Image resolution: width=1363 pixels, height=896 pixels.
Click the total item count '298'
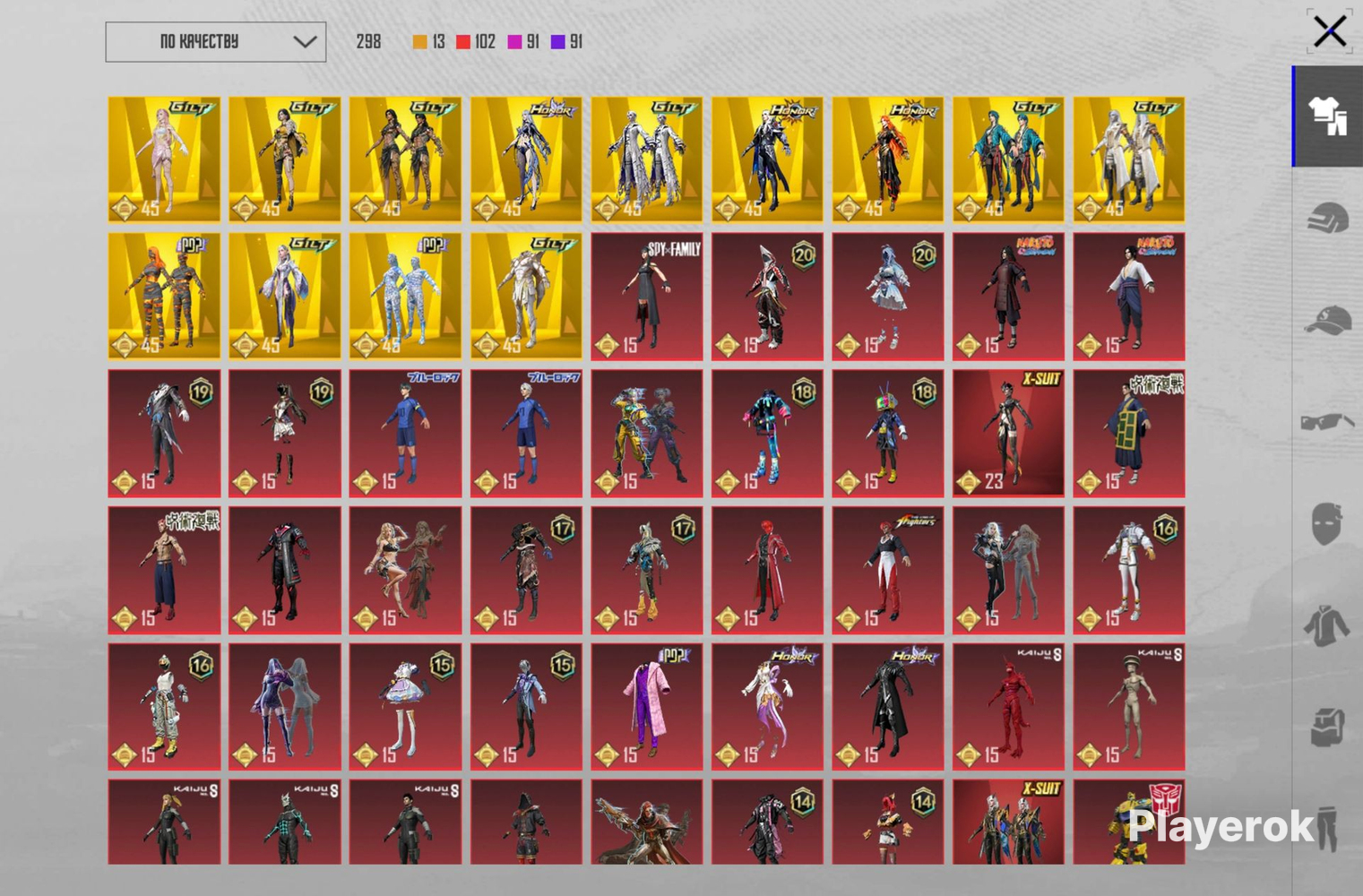pos(368,42)
